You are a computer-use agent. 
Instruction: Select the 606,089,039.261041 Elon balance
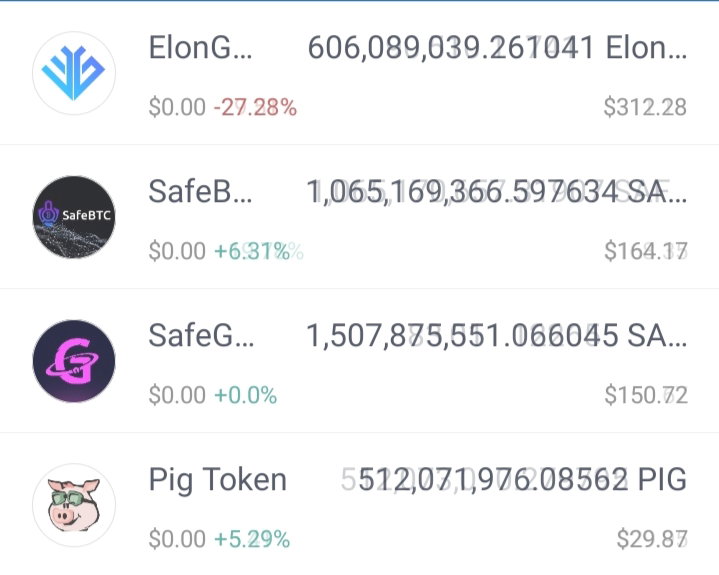497,48
